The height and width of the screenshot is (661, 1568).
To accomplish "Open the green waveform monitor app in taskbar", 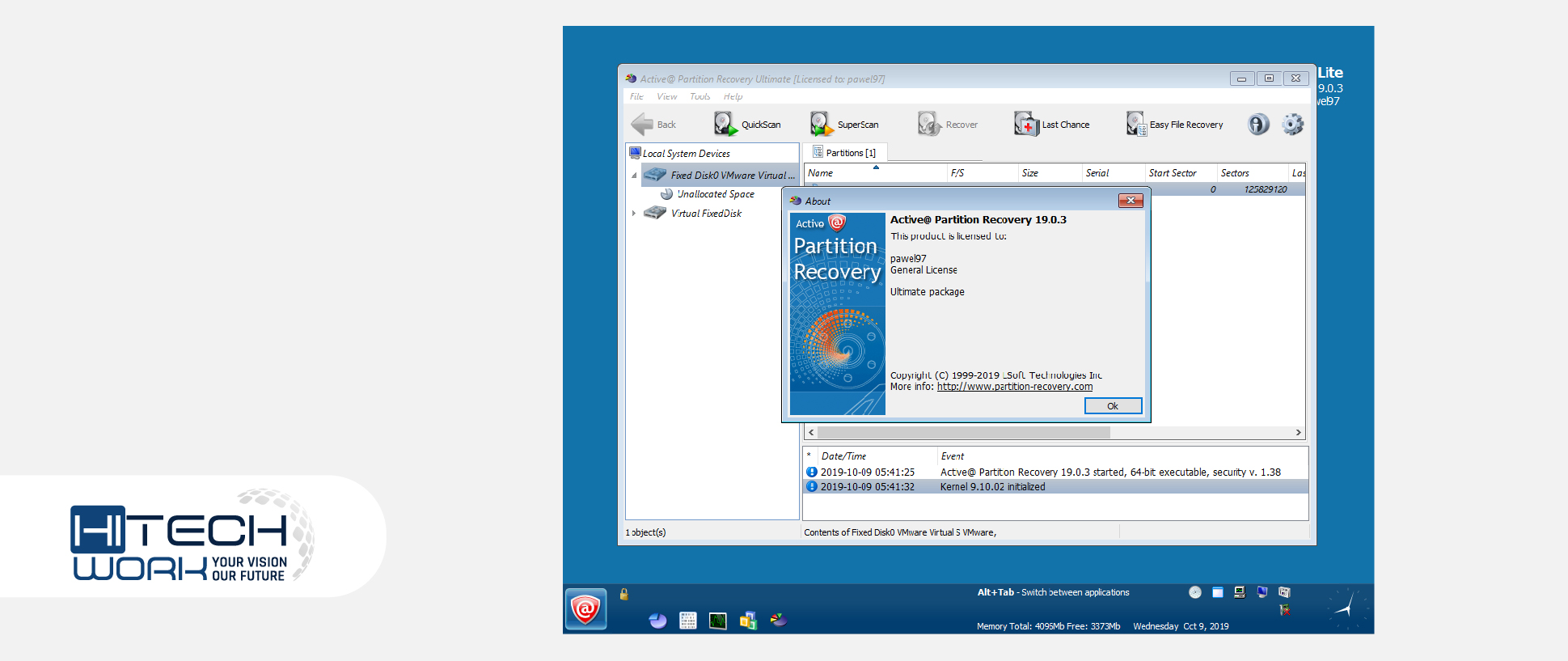I will [718, 621].
